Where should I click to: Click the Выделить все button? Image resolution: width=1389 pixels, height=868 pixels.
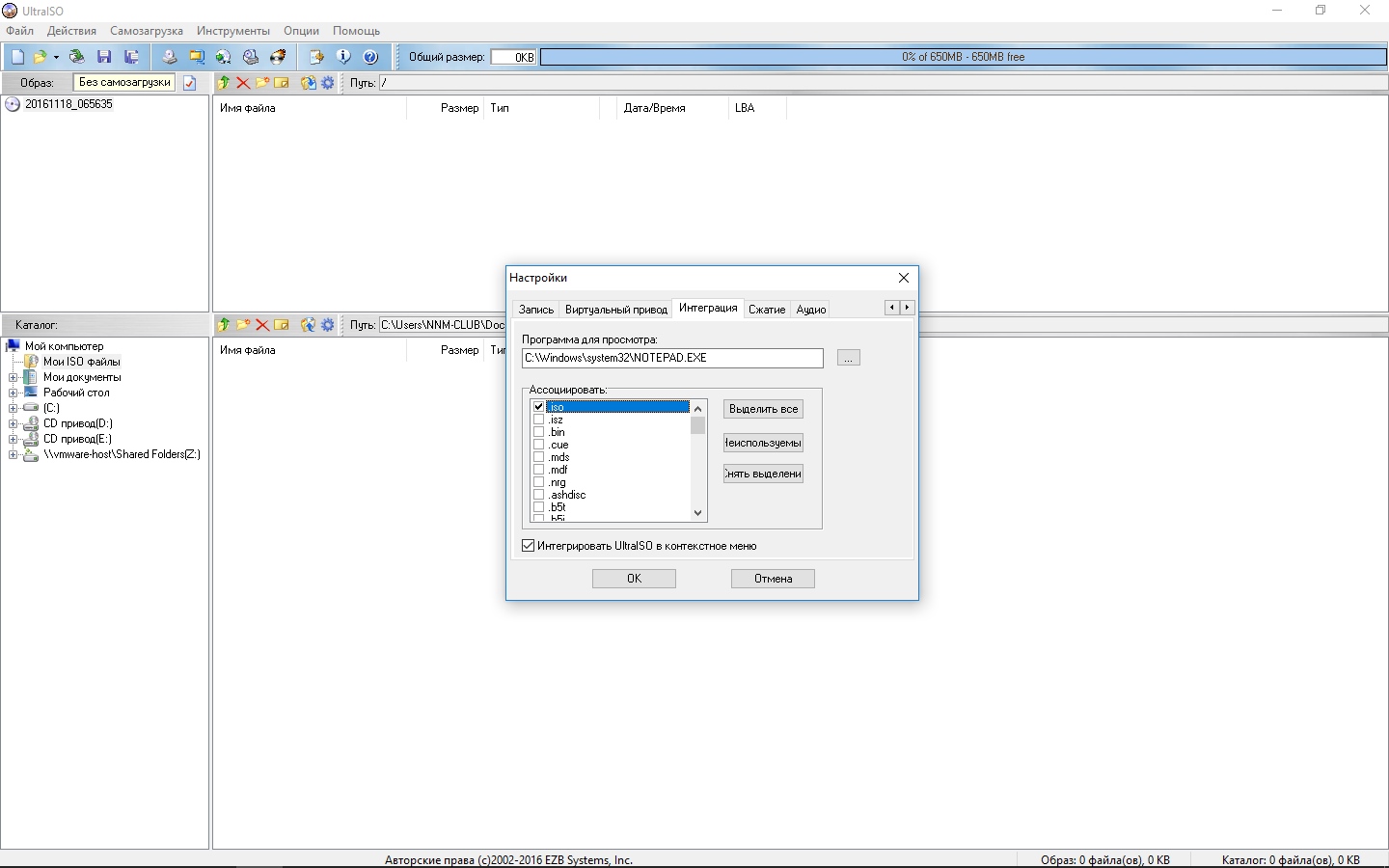point(763,409)
